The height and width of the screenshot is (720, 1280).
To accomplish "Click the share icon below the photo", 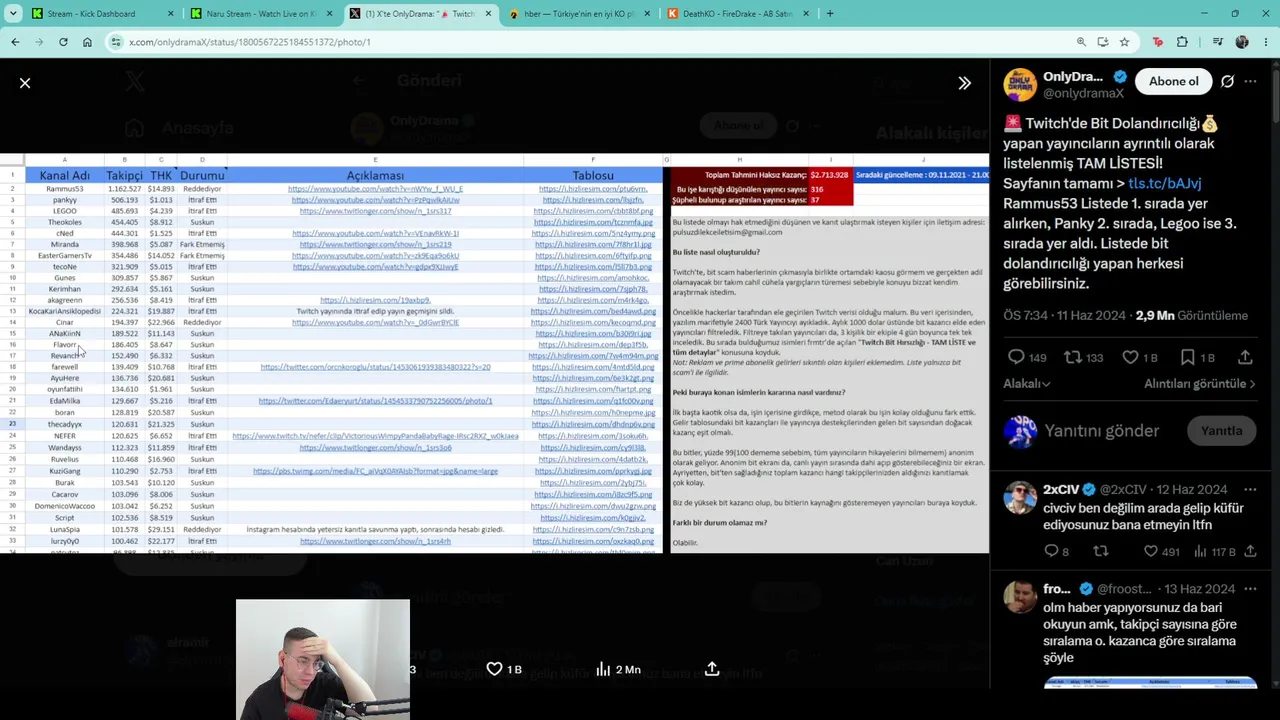I will (x=712, y=669).
